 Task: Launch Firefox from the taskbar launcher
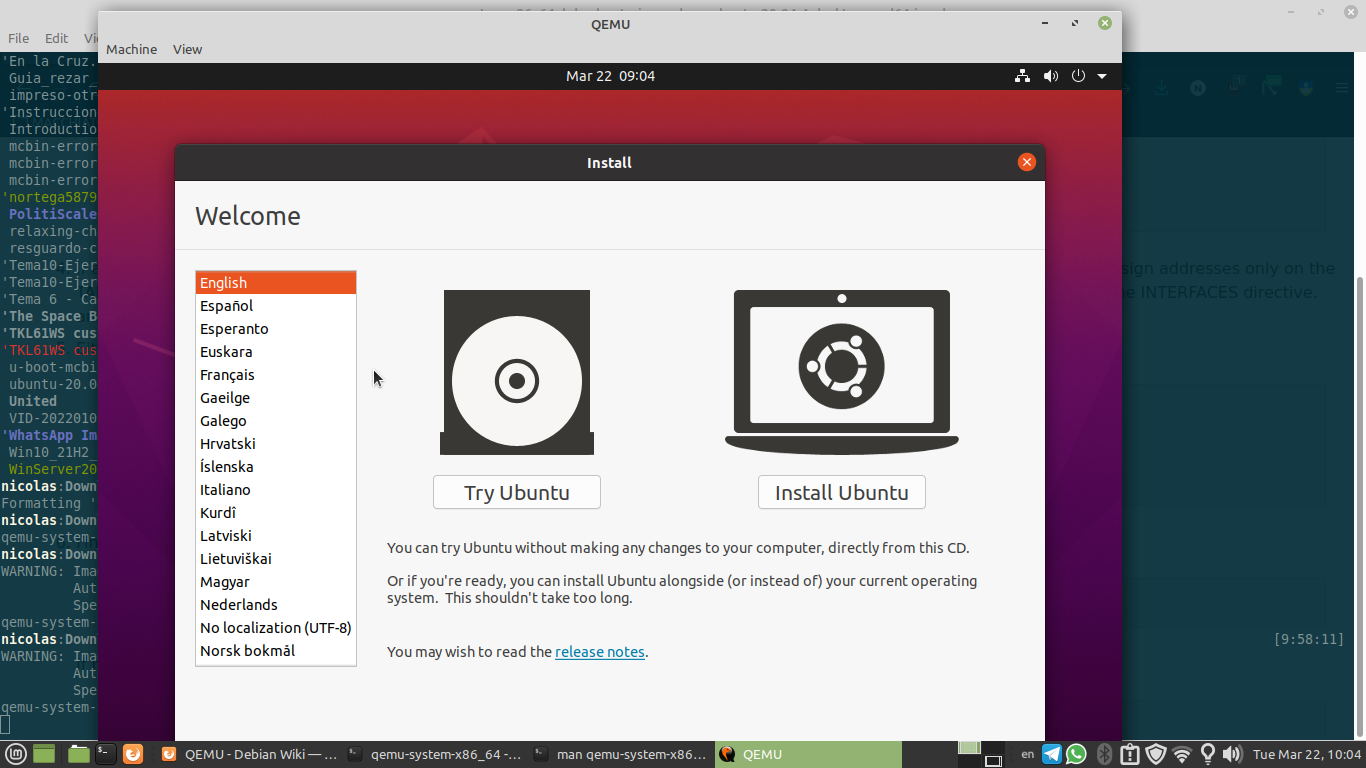point(133,754)
